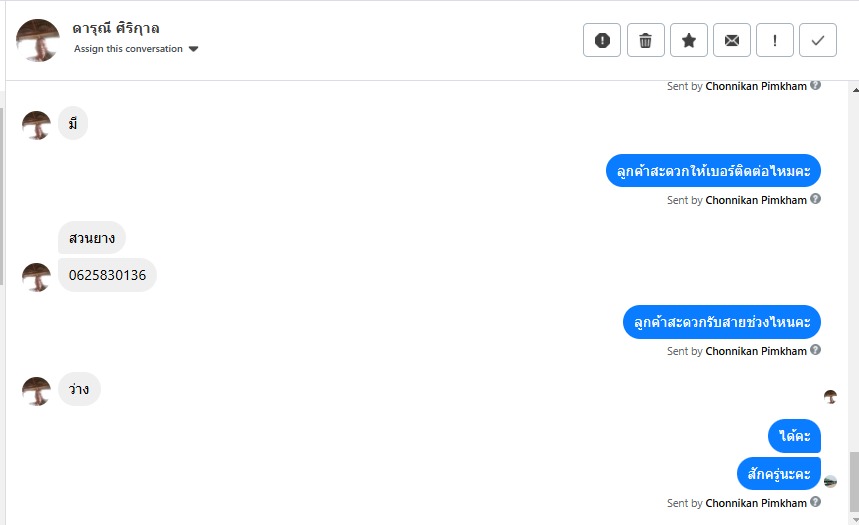Click the contact's name in the header

117,28
